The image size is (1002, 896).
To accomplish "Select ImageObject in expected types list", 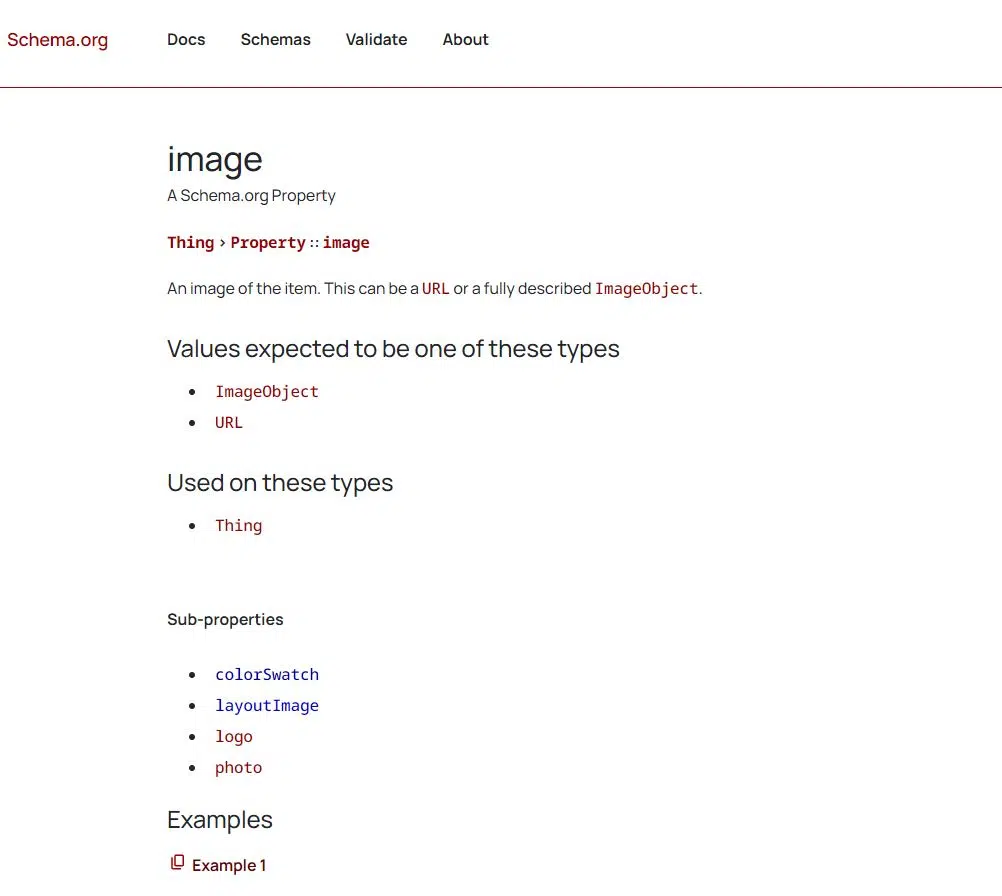I will [x=266, y=392].
